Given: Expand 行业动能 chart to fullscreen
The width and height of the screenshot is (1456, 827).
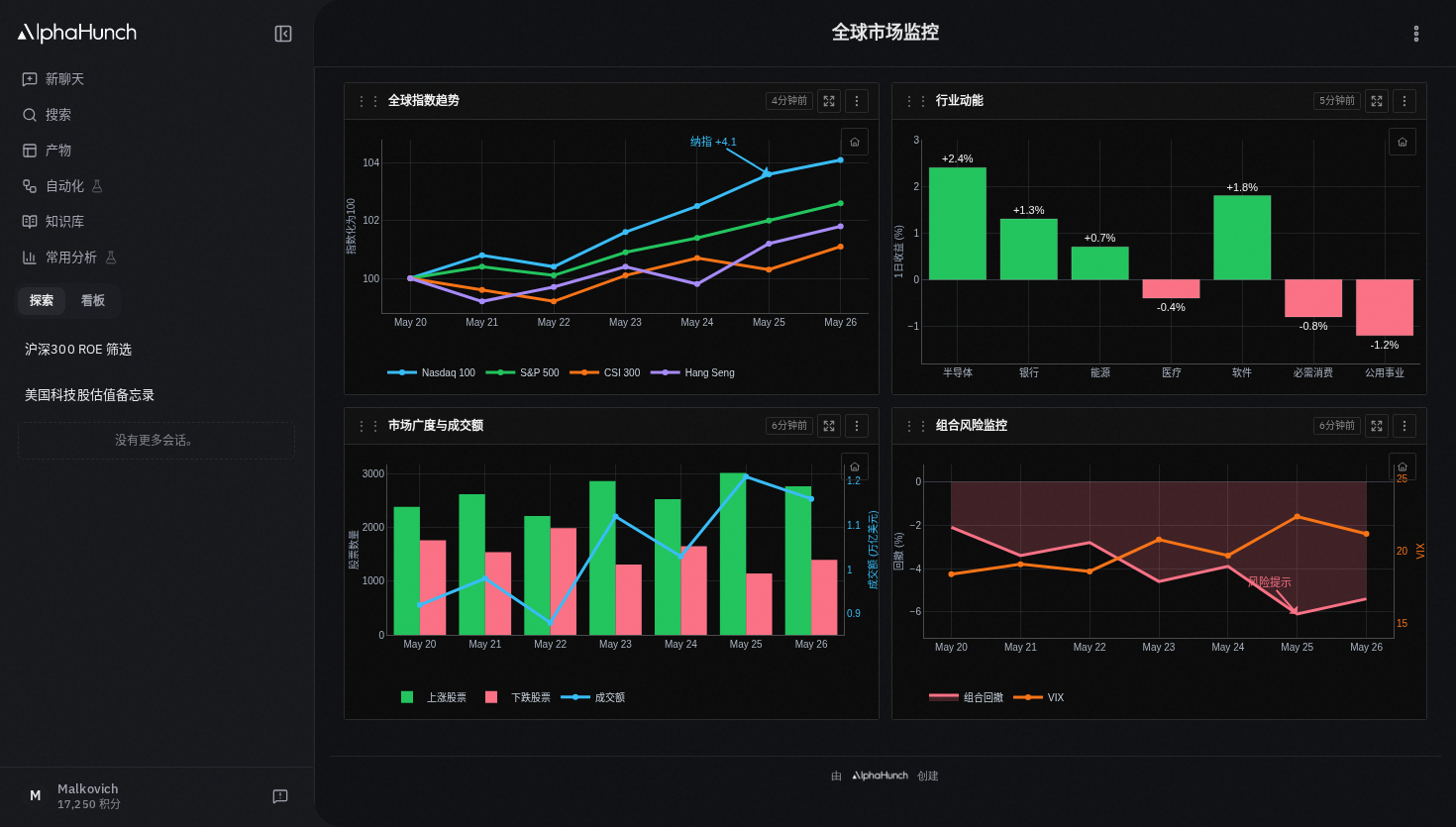Looking at the screenshot, I should pyautogui.click(x=1377, y=101).
